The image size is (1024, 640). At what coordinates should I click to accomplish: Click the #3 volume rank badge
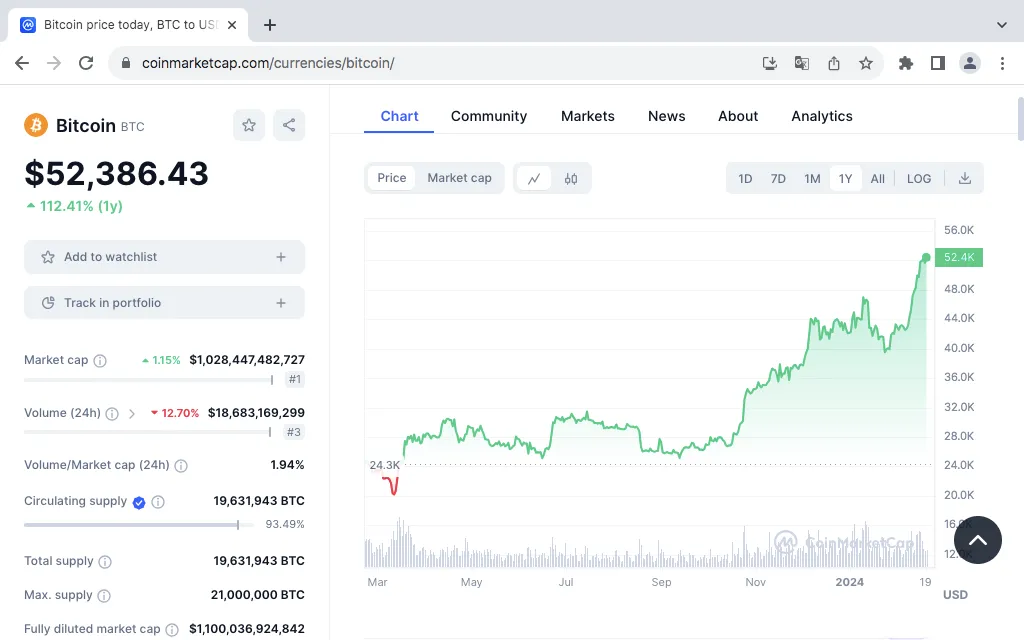(295, 432)
